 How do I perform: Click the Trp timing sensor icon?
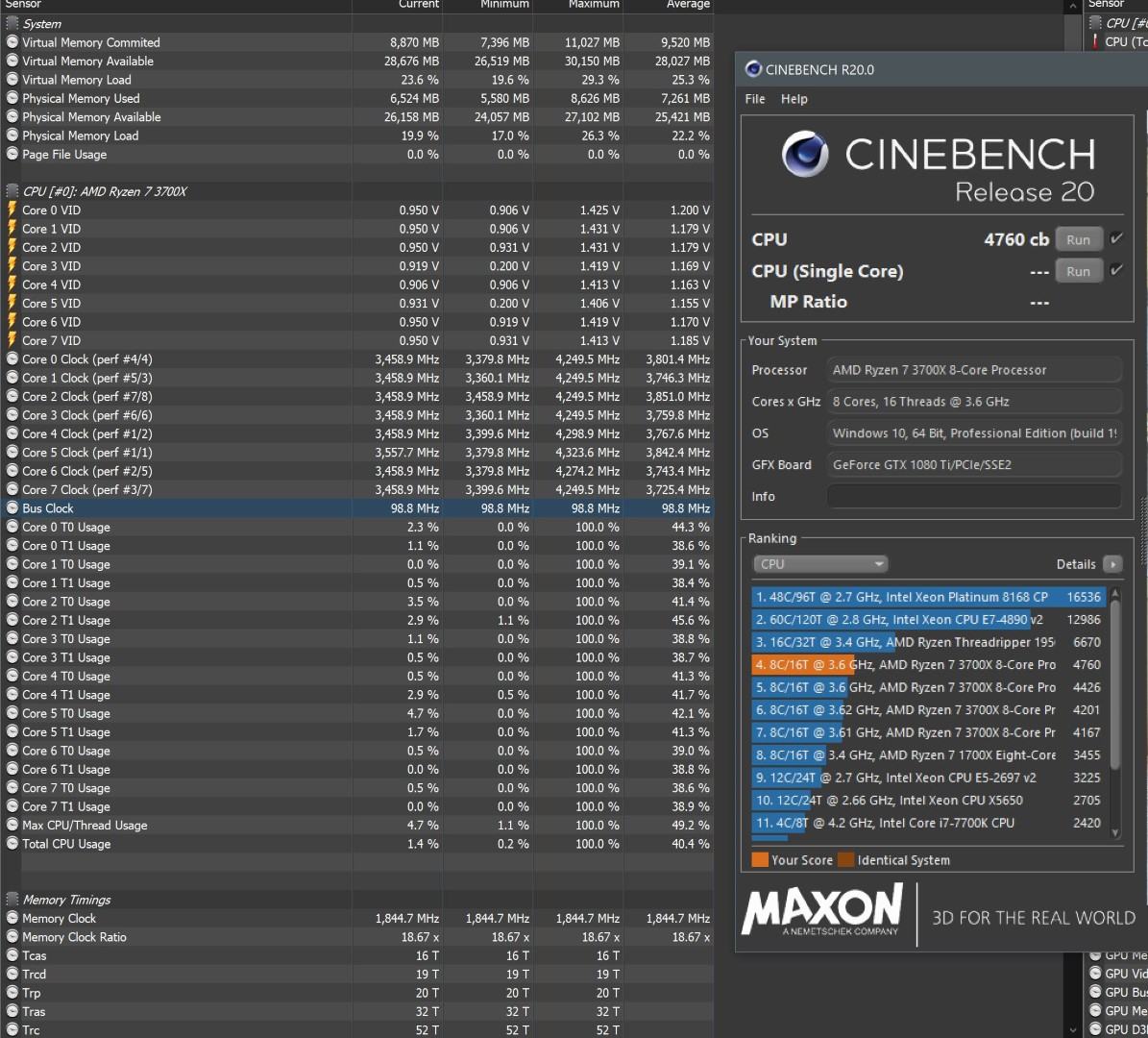(x=12, y=993)
